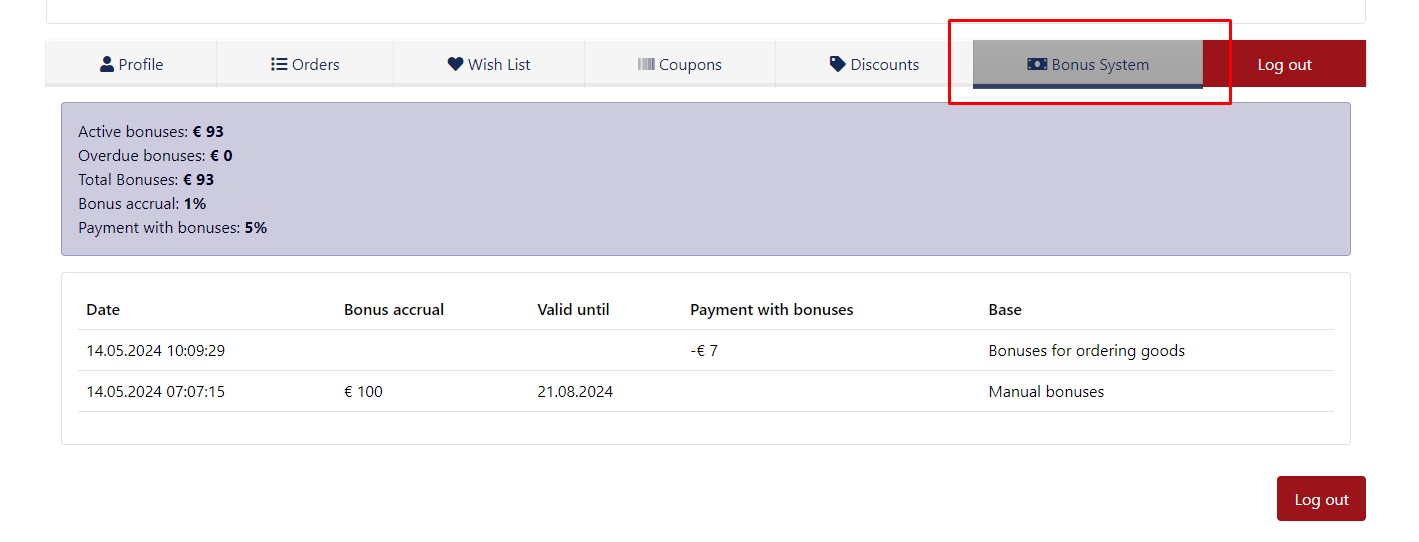Click the Discounts tag icon
Image resolution: width=1419 pixels, height=542 pixels.
pos(838,64)
